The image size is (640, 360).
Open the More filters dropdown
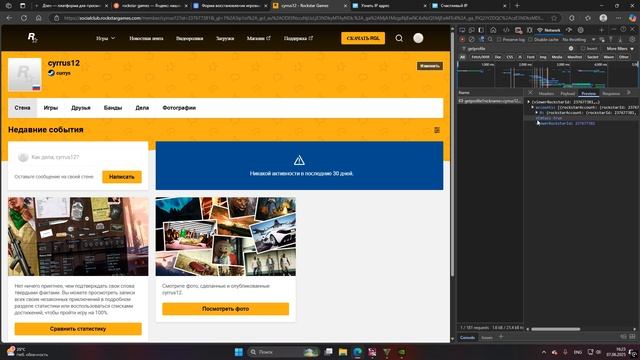[x=620, y=49]
